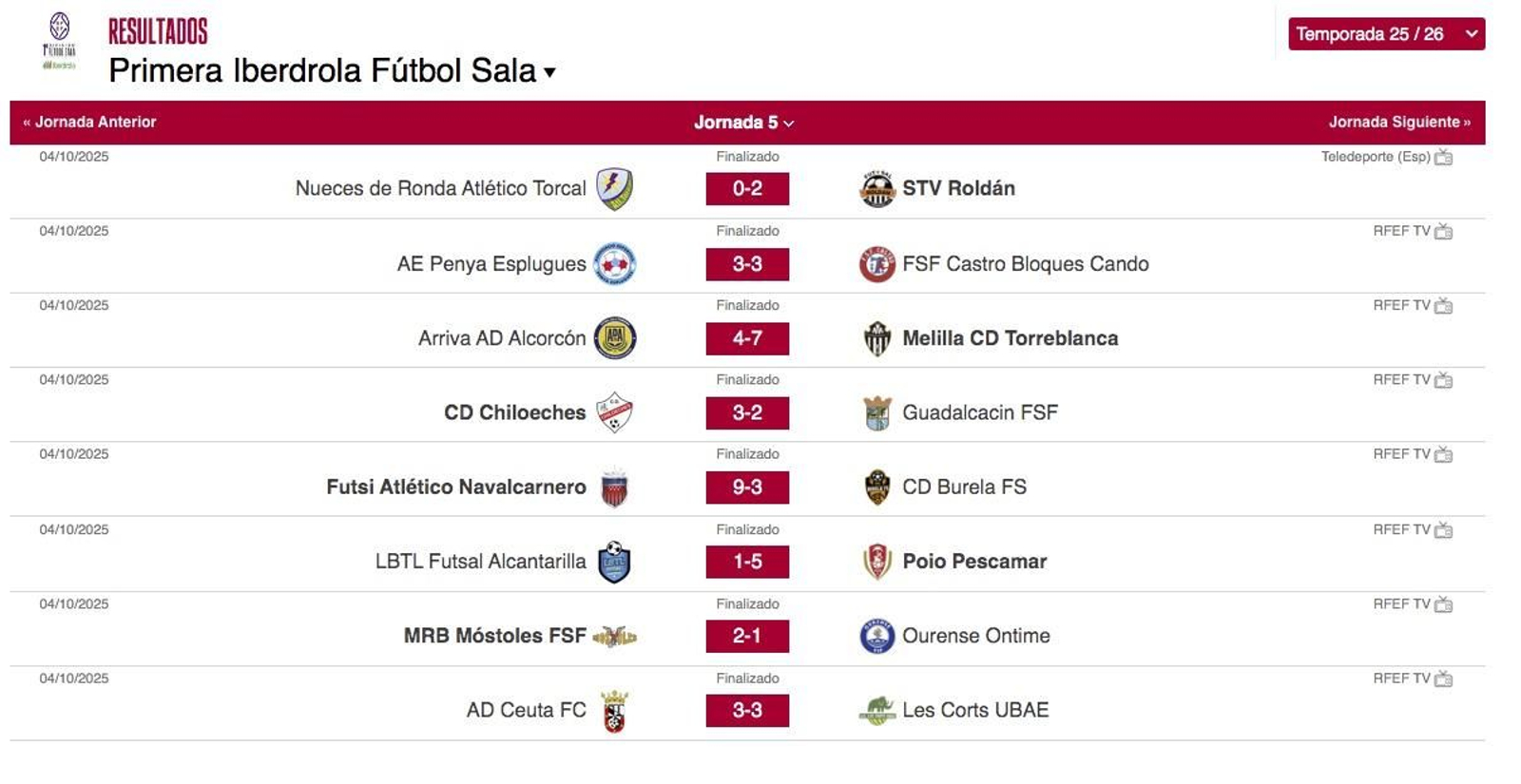Open the Temporada 25/26 season dropdown
1521x784 pixels.
coord(1385,34)
